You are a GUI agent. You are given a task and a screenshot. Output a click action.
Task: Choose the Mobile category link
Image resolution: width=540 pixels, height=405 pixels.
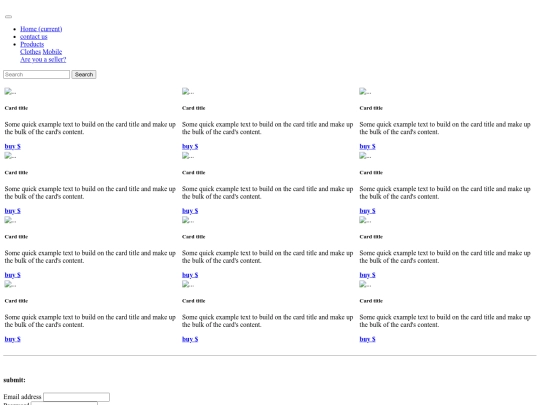pos(52,52)
